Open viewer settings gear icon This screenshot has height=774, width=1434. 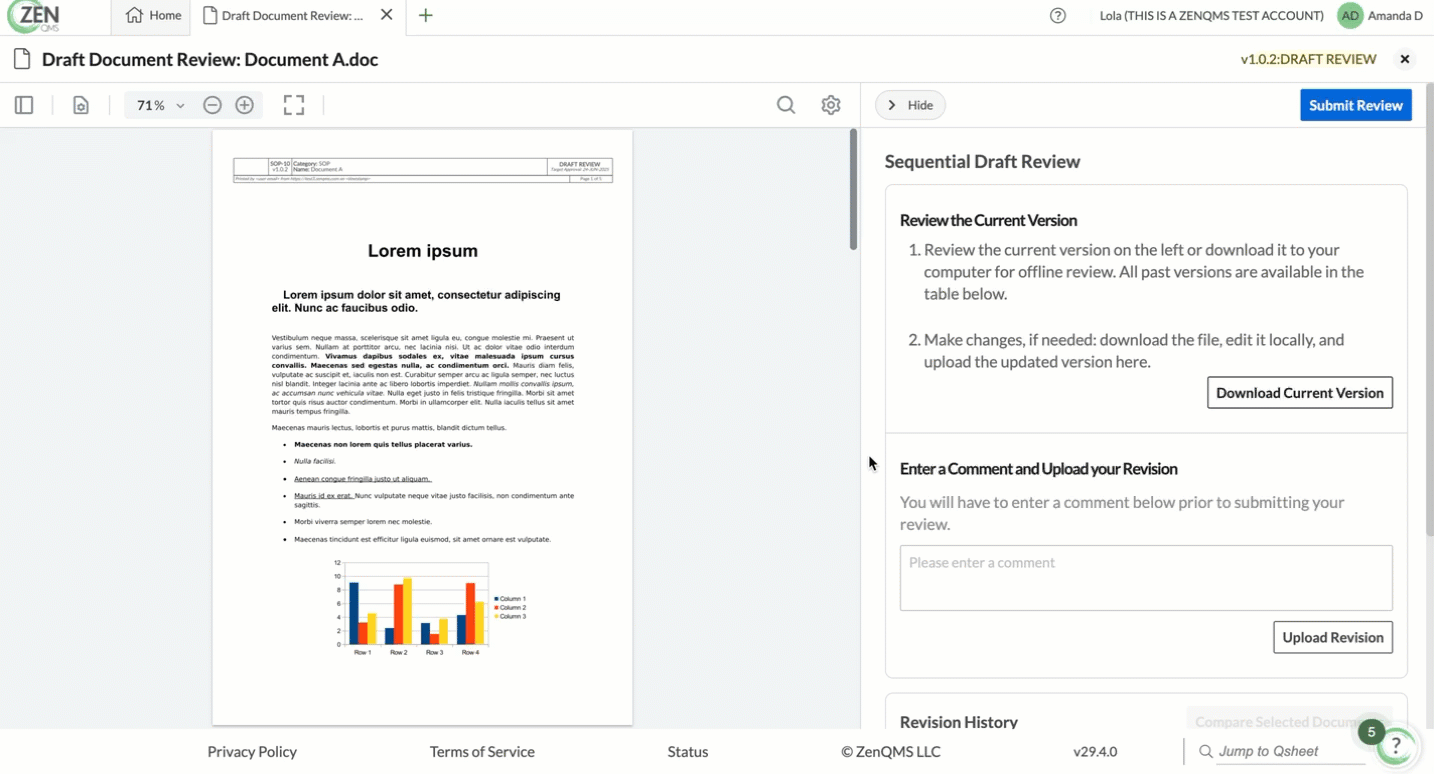(x=831, y=105)
